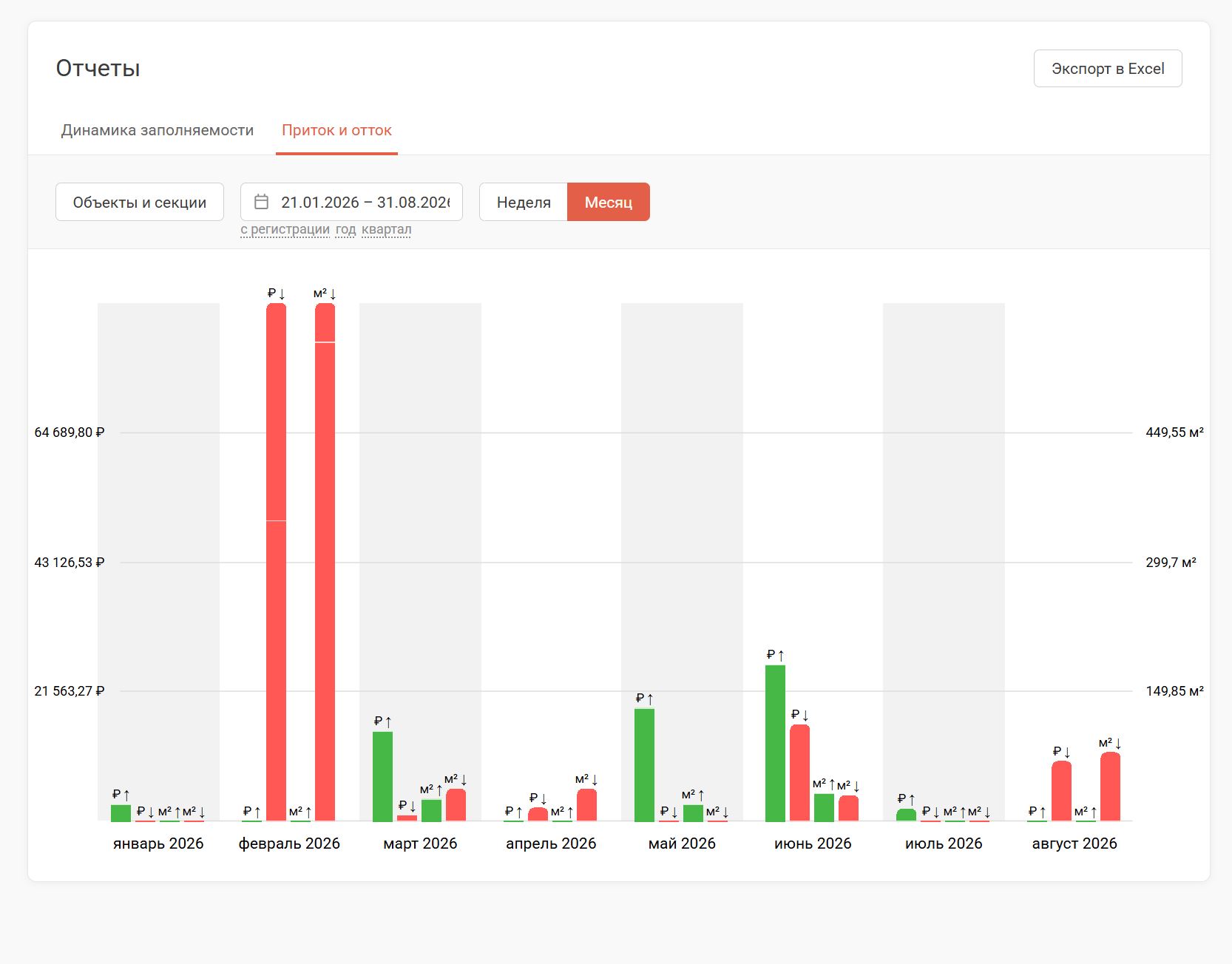Click red м² outflow bar for август 2026
The height and width of the screenshot is (964, 1232).
pyautogui.click(x=1111, y=787)
